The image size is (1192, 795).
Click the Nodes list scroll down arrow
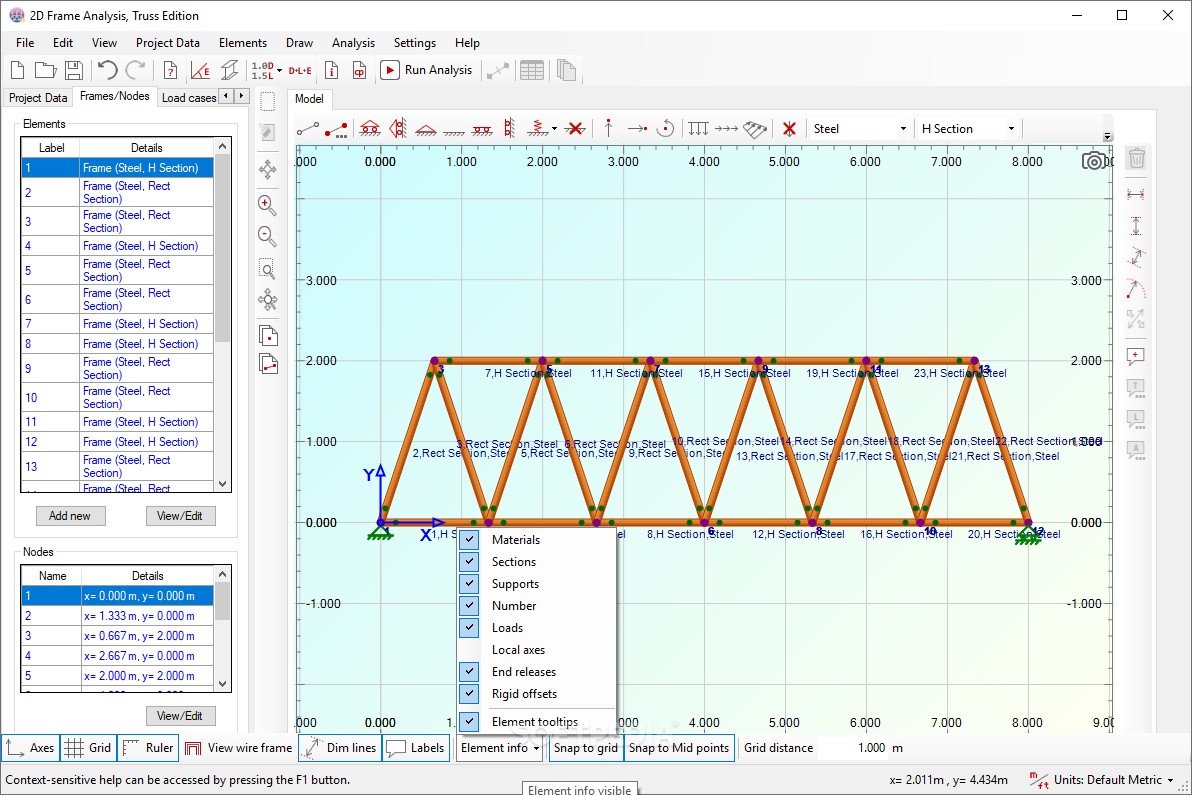point(223,683)
